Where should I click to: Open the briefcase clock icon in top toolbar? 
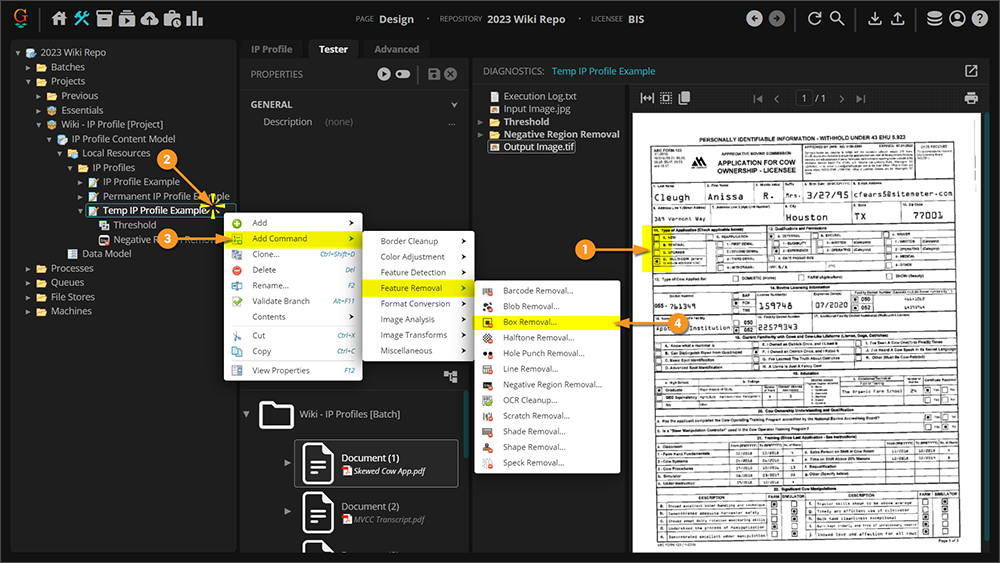click(x=172, y=18)
